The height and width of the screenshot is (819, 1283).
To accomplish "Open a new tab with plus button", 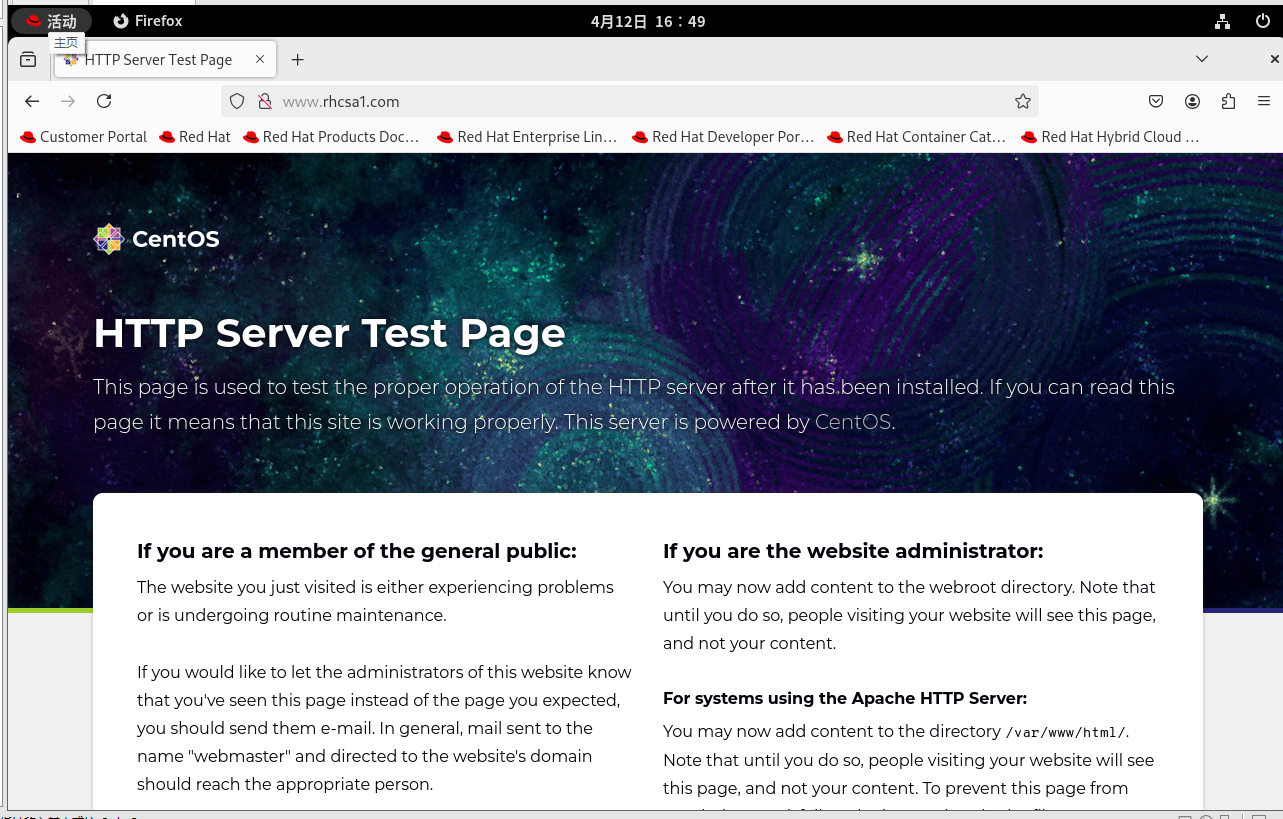I will click(297, 60).
